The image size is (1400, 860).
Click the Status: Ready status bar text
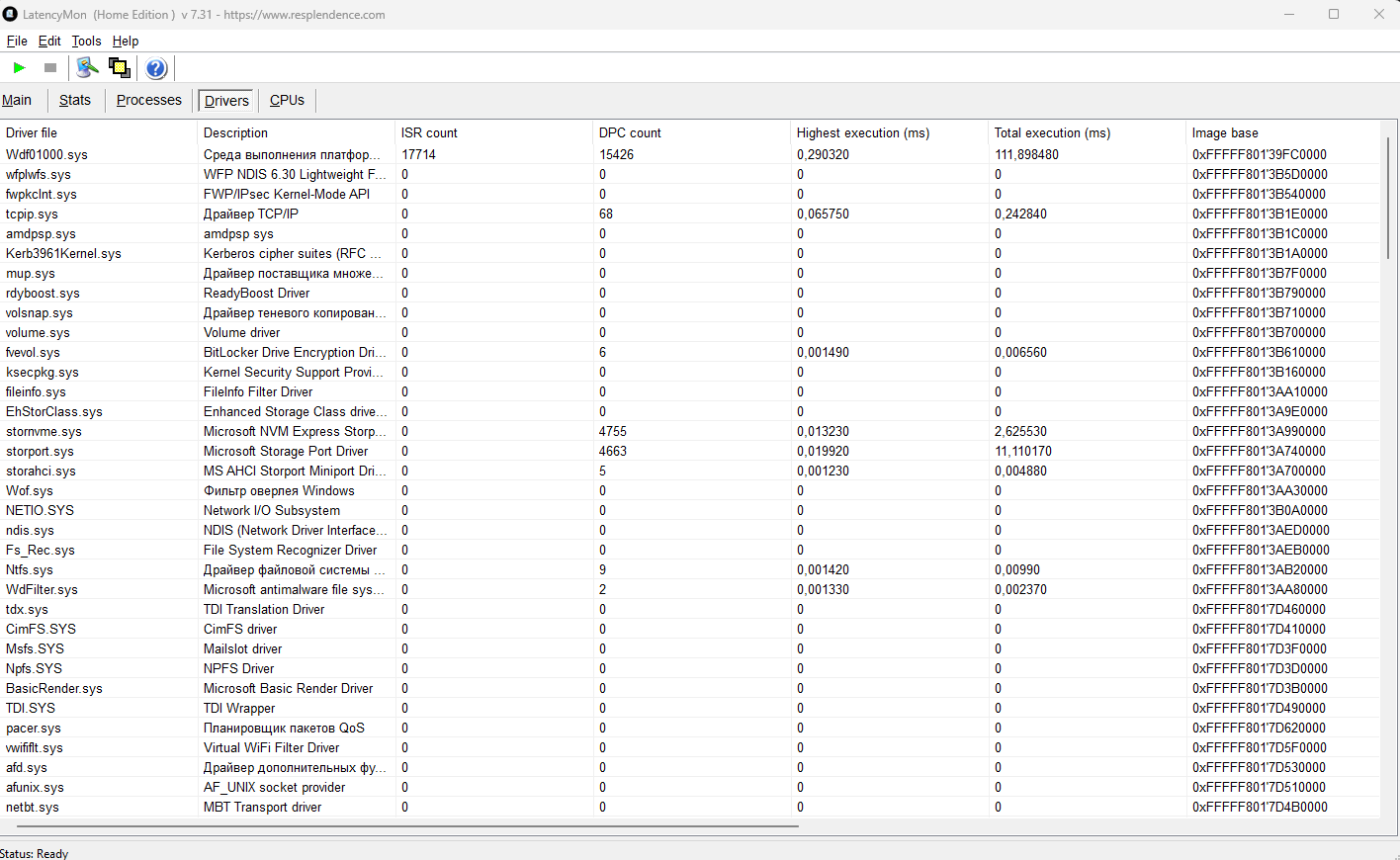point(35,853)
